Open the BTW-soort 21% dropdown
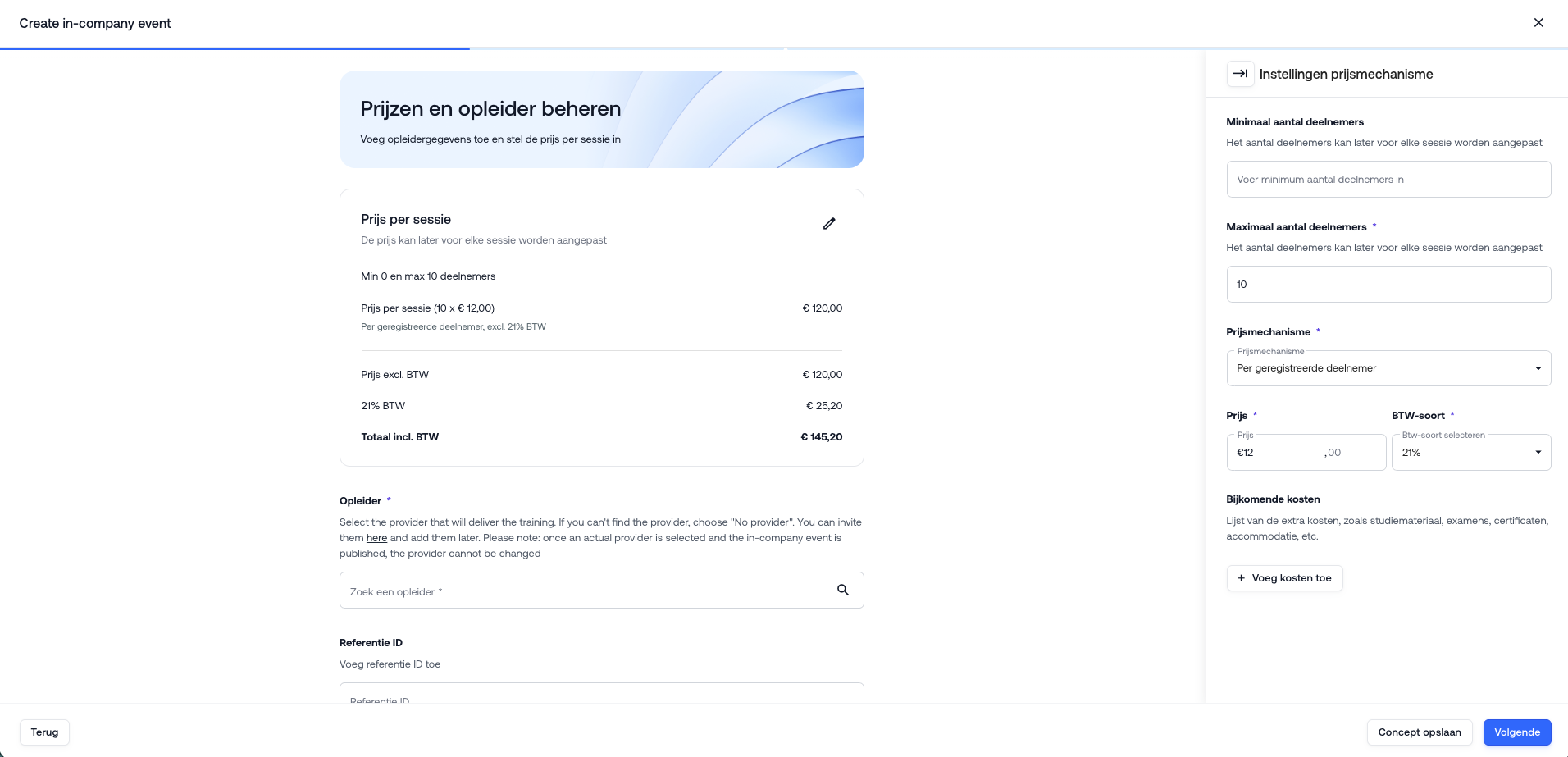 pos(1471,453)
